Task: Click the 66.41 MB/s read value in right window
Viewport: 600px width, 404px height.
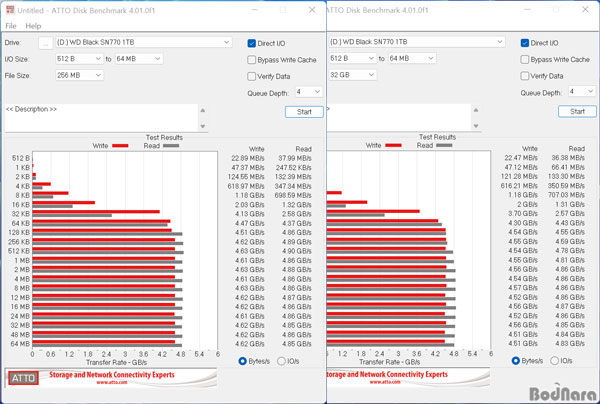Action: pos(568,167)
